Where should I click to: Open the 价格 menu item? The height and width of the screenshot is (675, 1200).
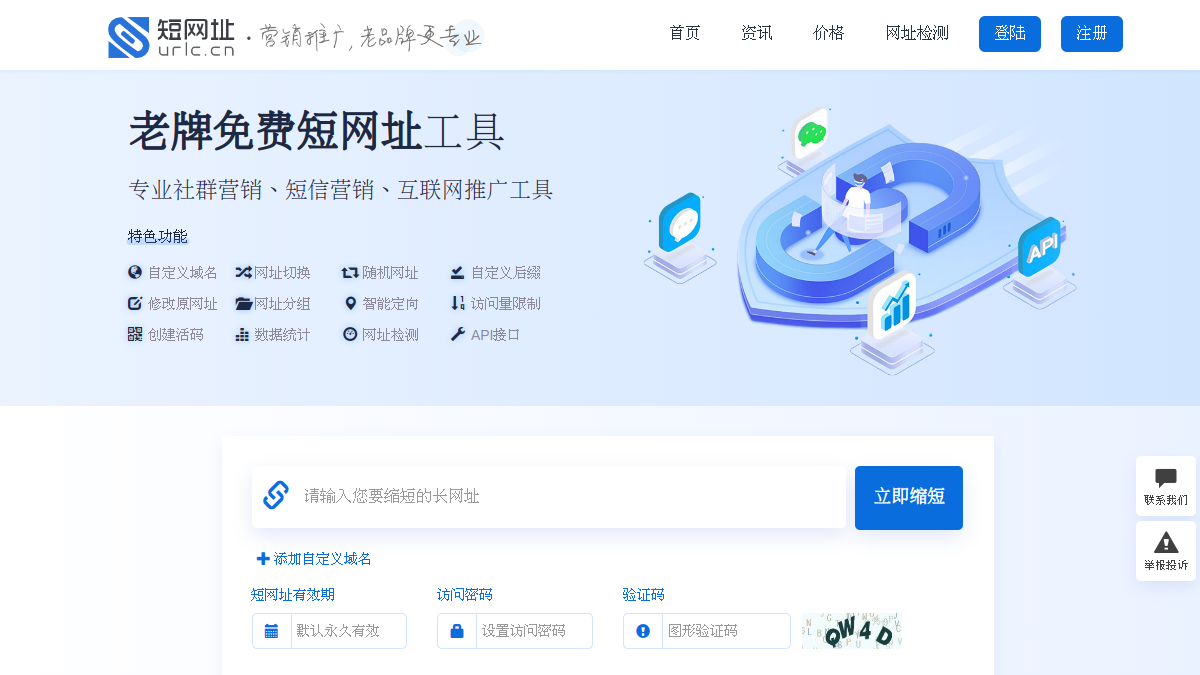click(x=829, y=33)
